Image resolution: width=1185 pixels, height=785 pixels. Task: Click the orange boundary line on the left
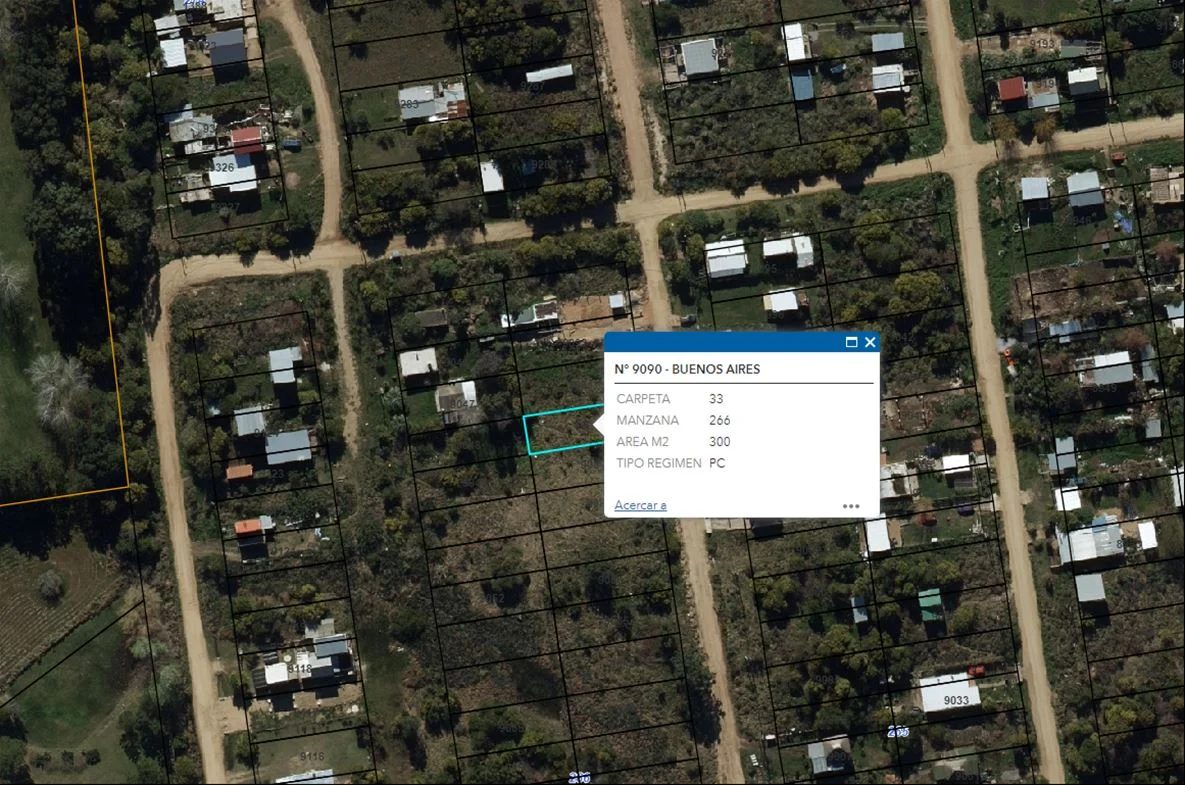coord(100,250)
